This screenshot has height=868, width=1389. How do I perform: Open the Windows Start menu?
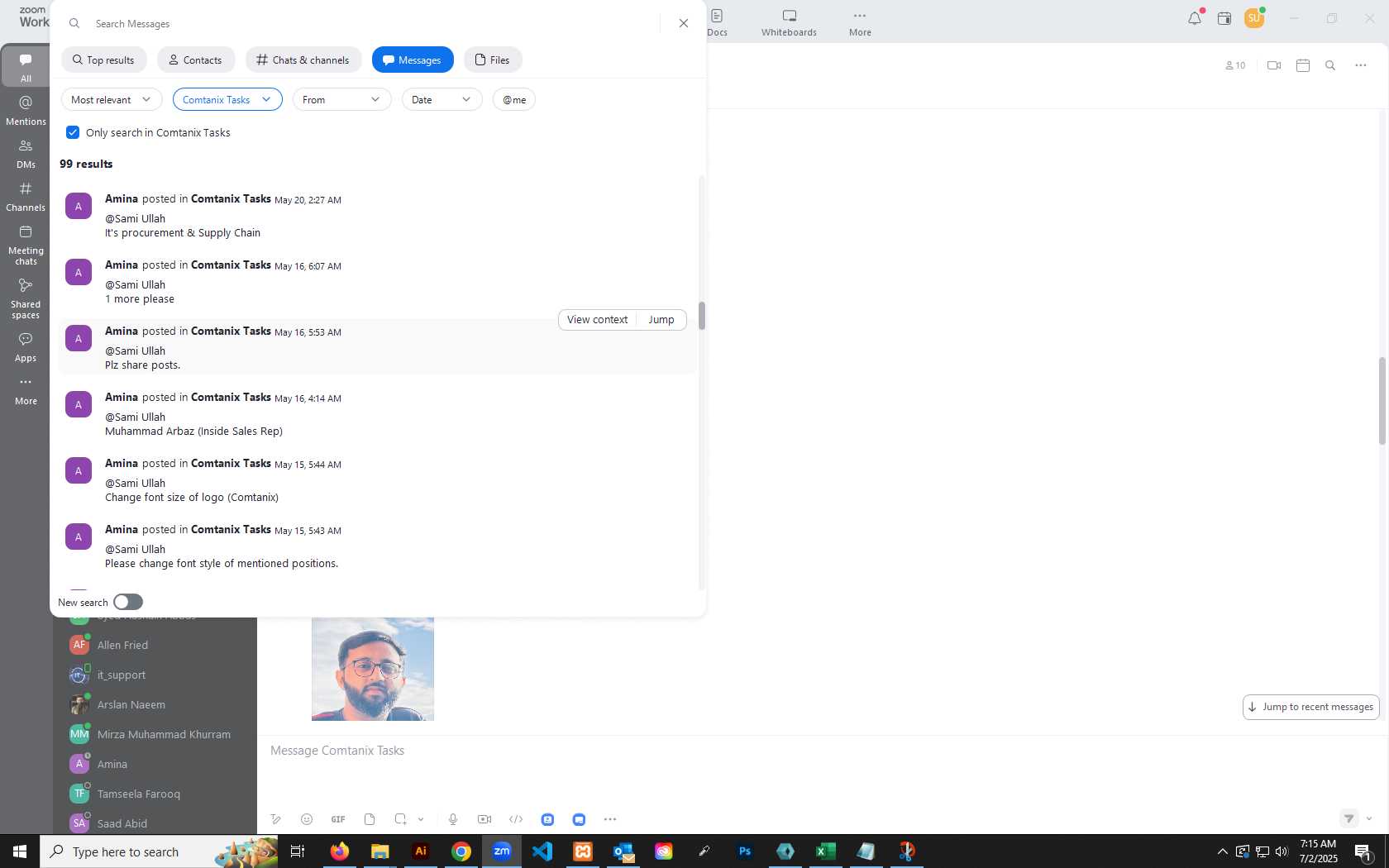coord(20,851)
